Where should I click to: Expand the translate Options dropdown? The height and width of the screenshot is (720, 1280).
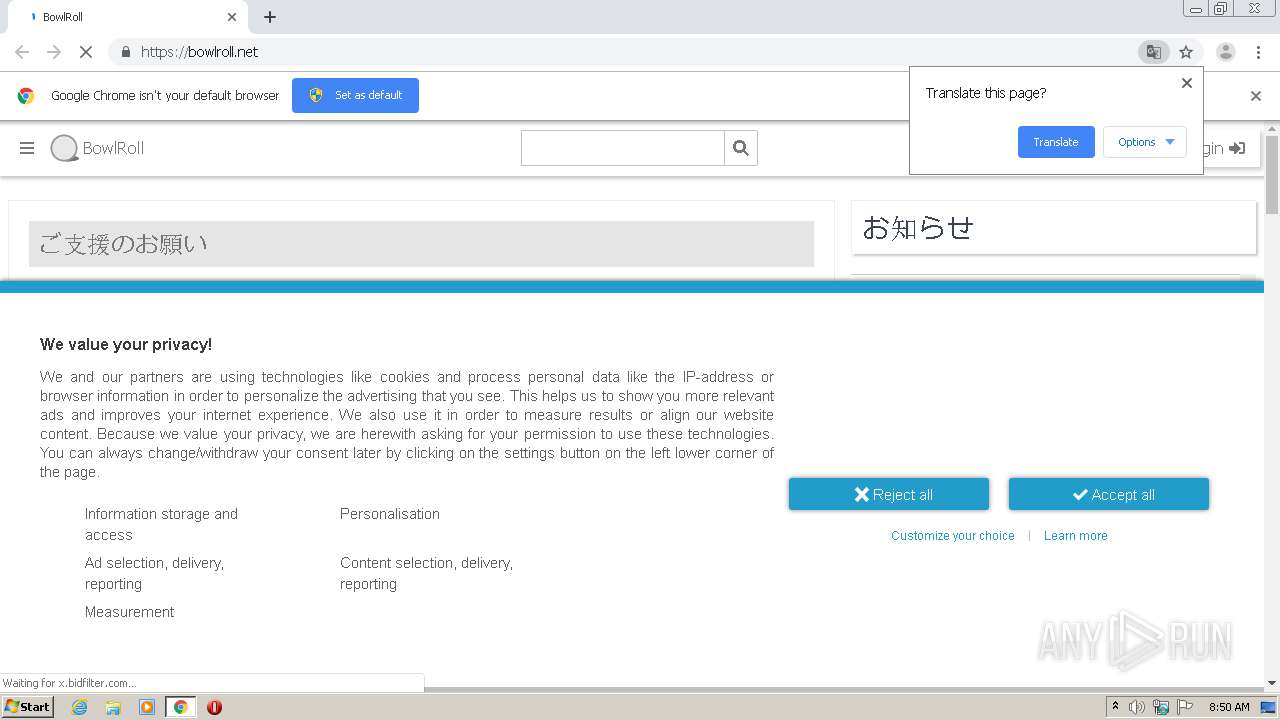coord(1145,142)
